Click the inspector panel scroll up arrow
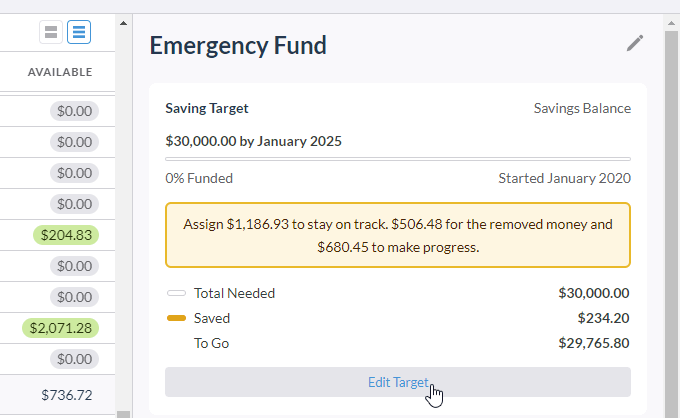Screen dimensions: 680x418 click(x=671, y=23)
